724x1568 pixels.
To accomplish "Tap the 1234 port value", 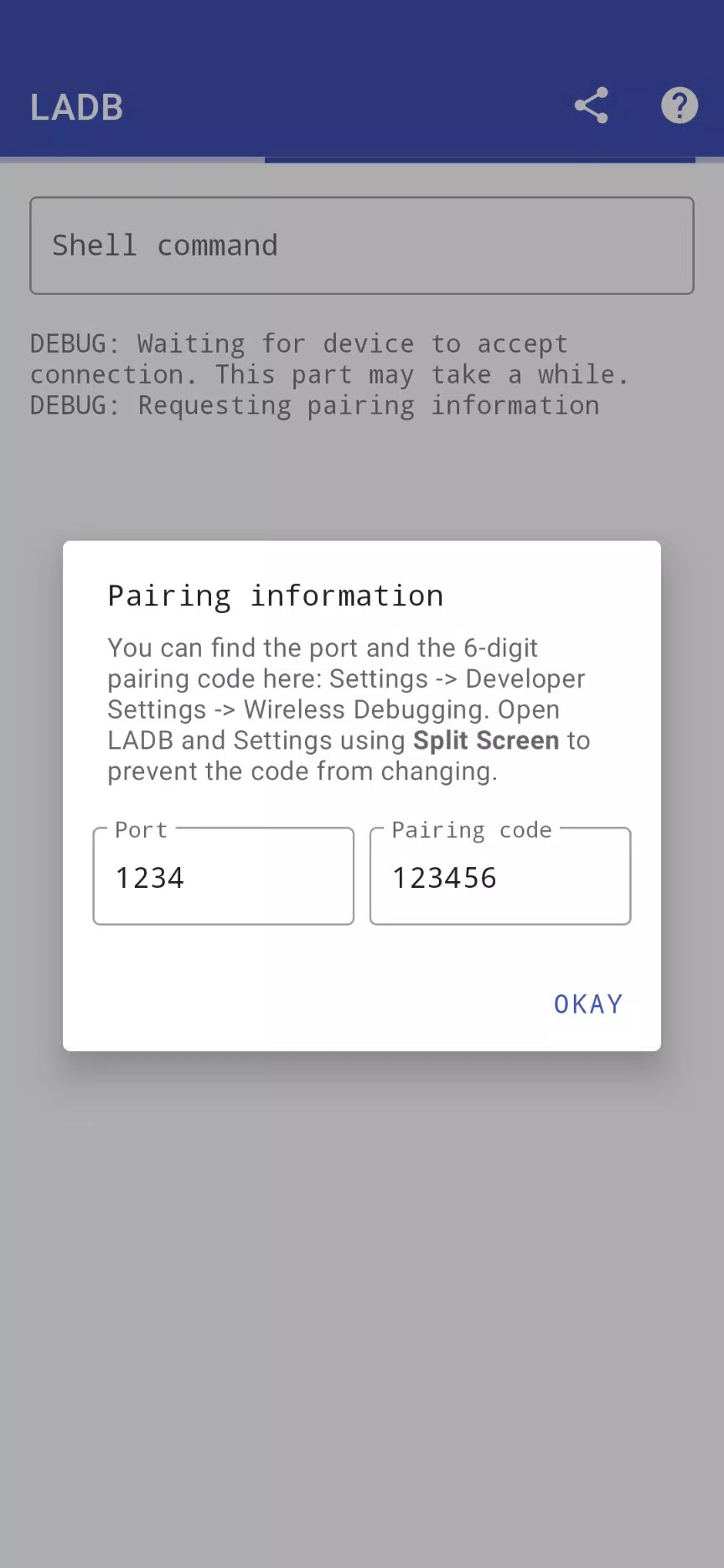I will (x=150, y=878).
